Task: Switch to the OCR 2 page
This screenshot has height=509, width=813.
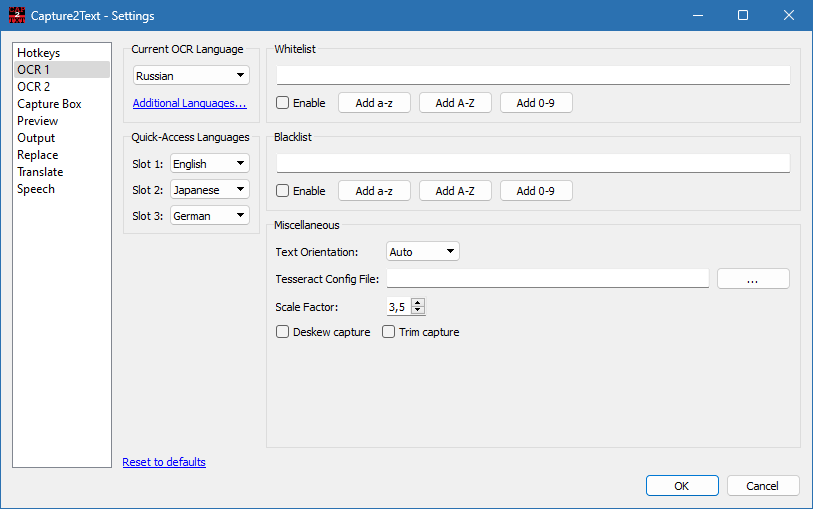Action: [62, 87]
